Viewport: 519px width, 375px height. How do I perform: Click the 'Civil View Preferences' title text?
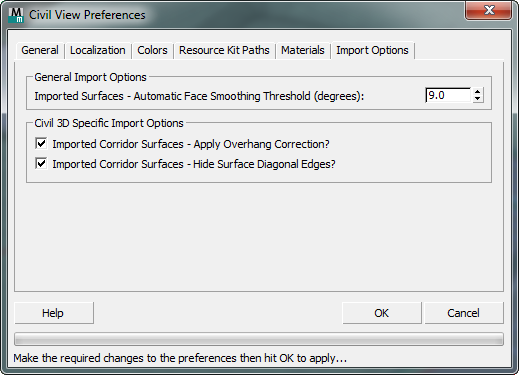coord(87,15)
